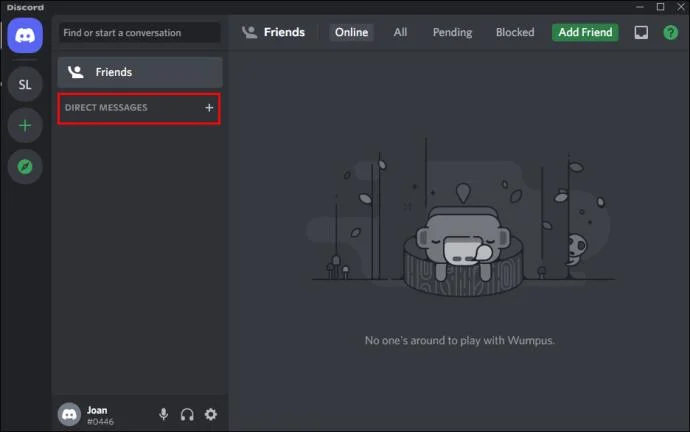Minimize the Discord window
Image resolution: width=690 pixels, height=432 pixels.
[x=639, y=7]
